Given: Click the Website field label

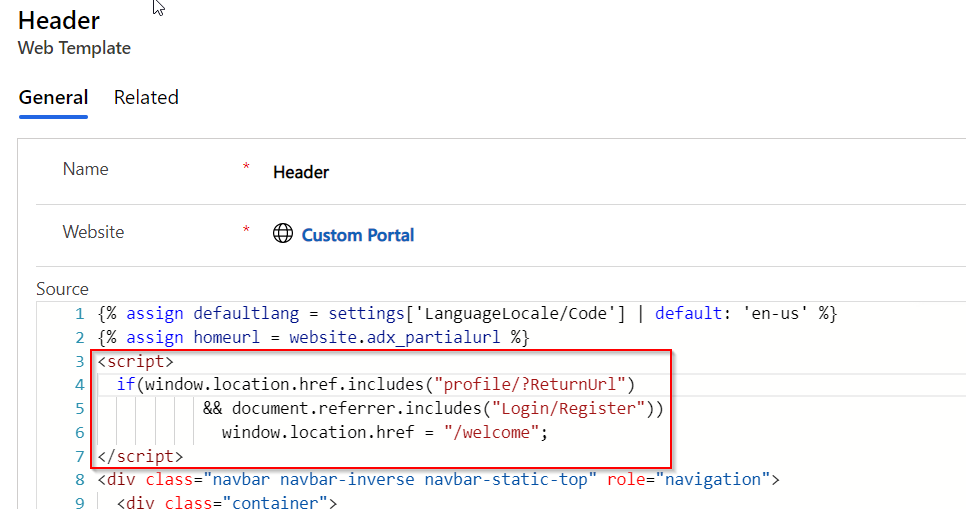Looking at the screenshot, I should tap(93, 232).
